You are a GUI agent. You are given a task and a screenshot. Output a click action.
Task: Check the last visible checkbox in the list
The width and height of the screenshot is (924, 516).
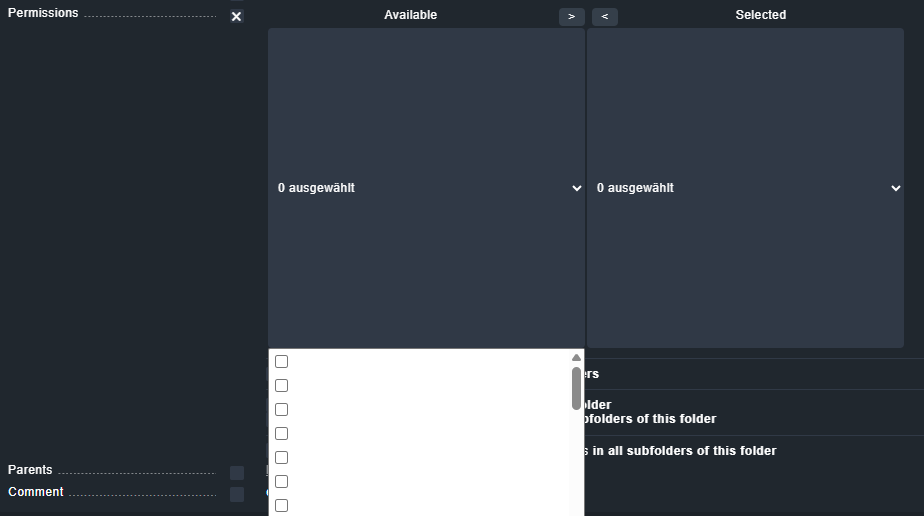coord(281,505)
